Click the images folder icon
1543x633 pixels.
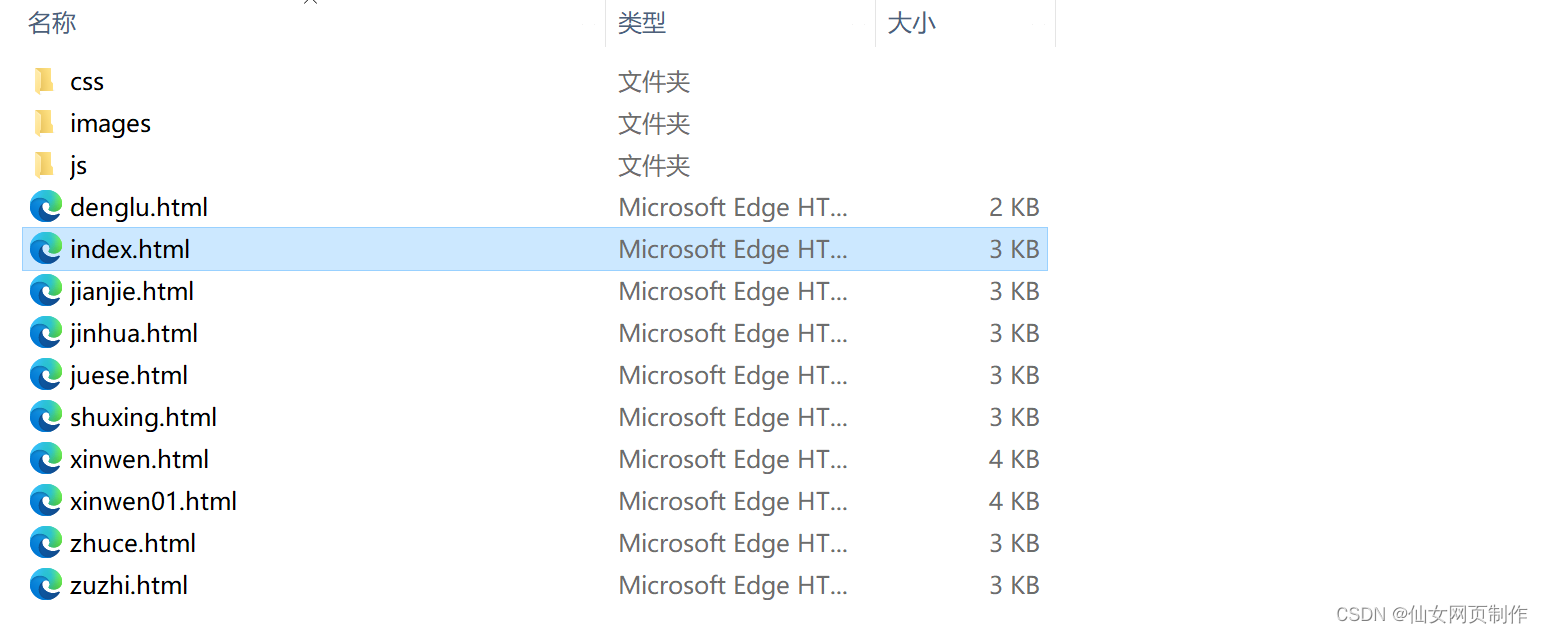point(44,123)
